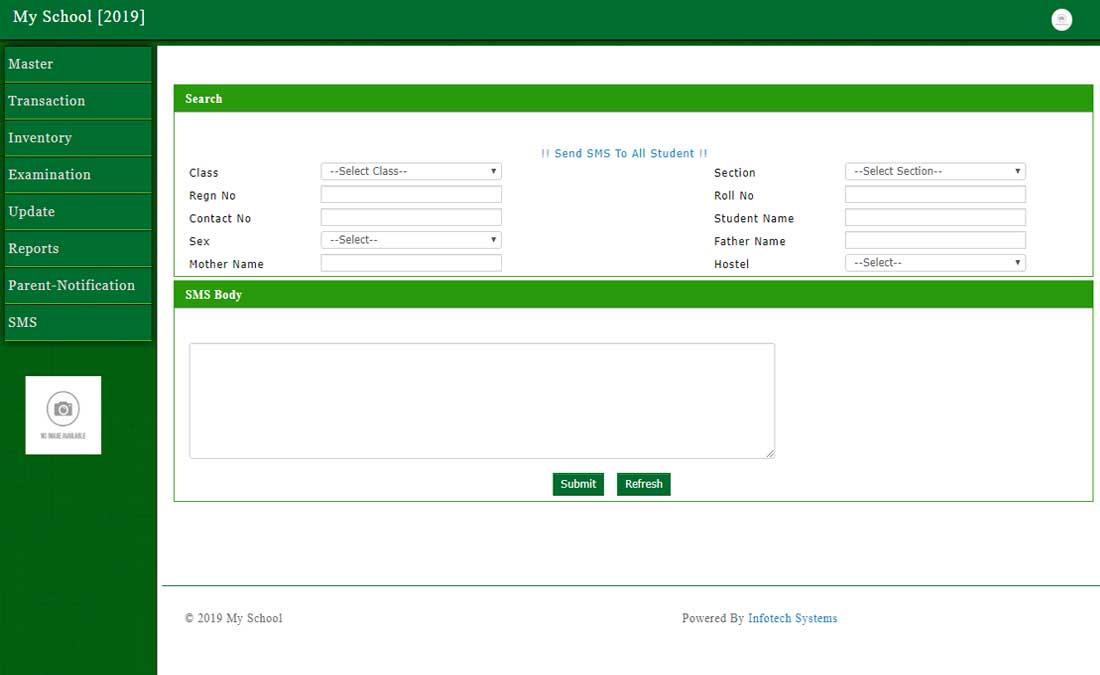Click the Contact No input box
Viewport: 1100px width, 675px height.
pyautogui.click(x=411, y=218)
